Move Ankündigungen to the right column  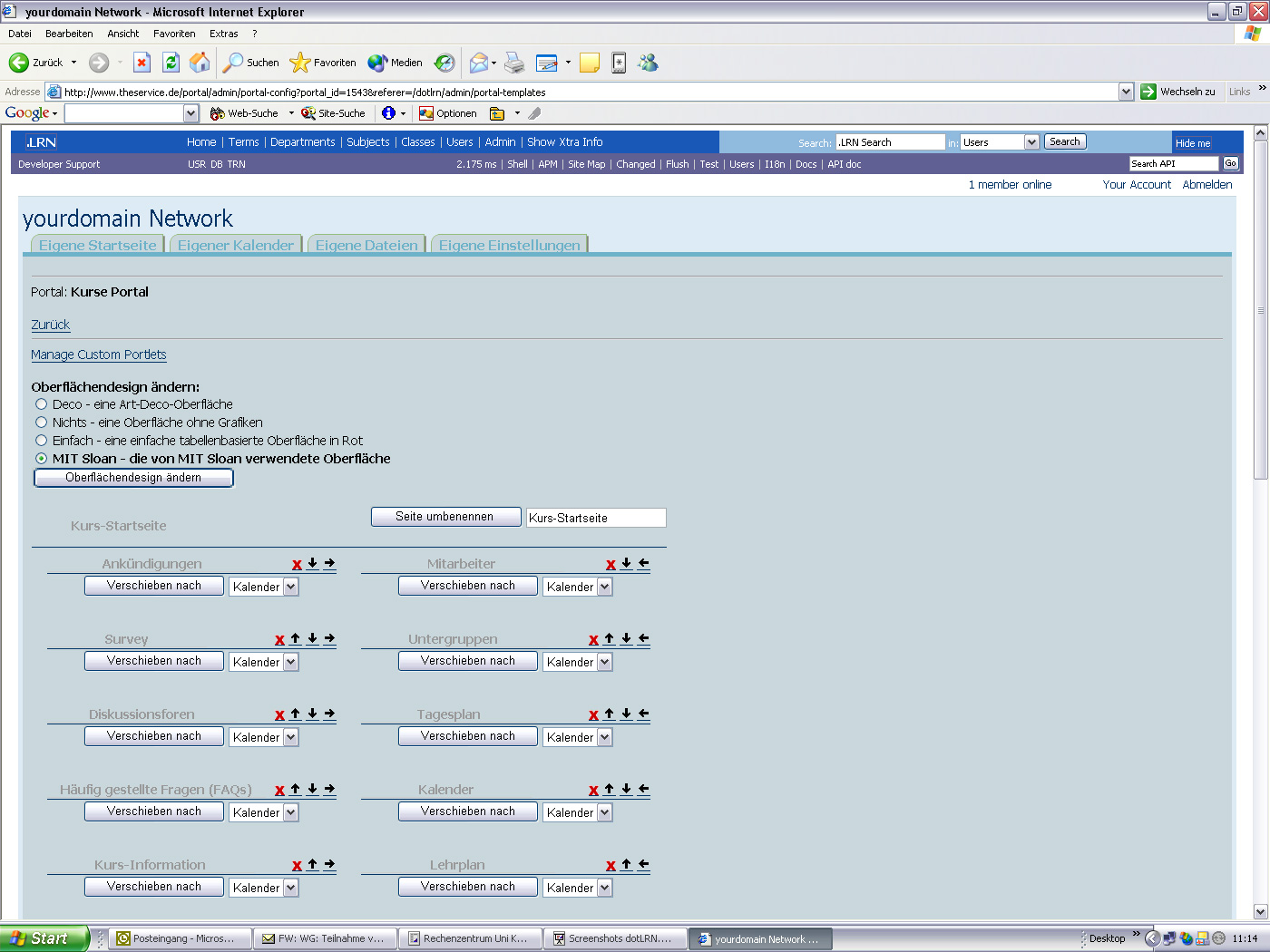coord(329,564)
